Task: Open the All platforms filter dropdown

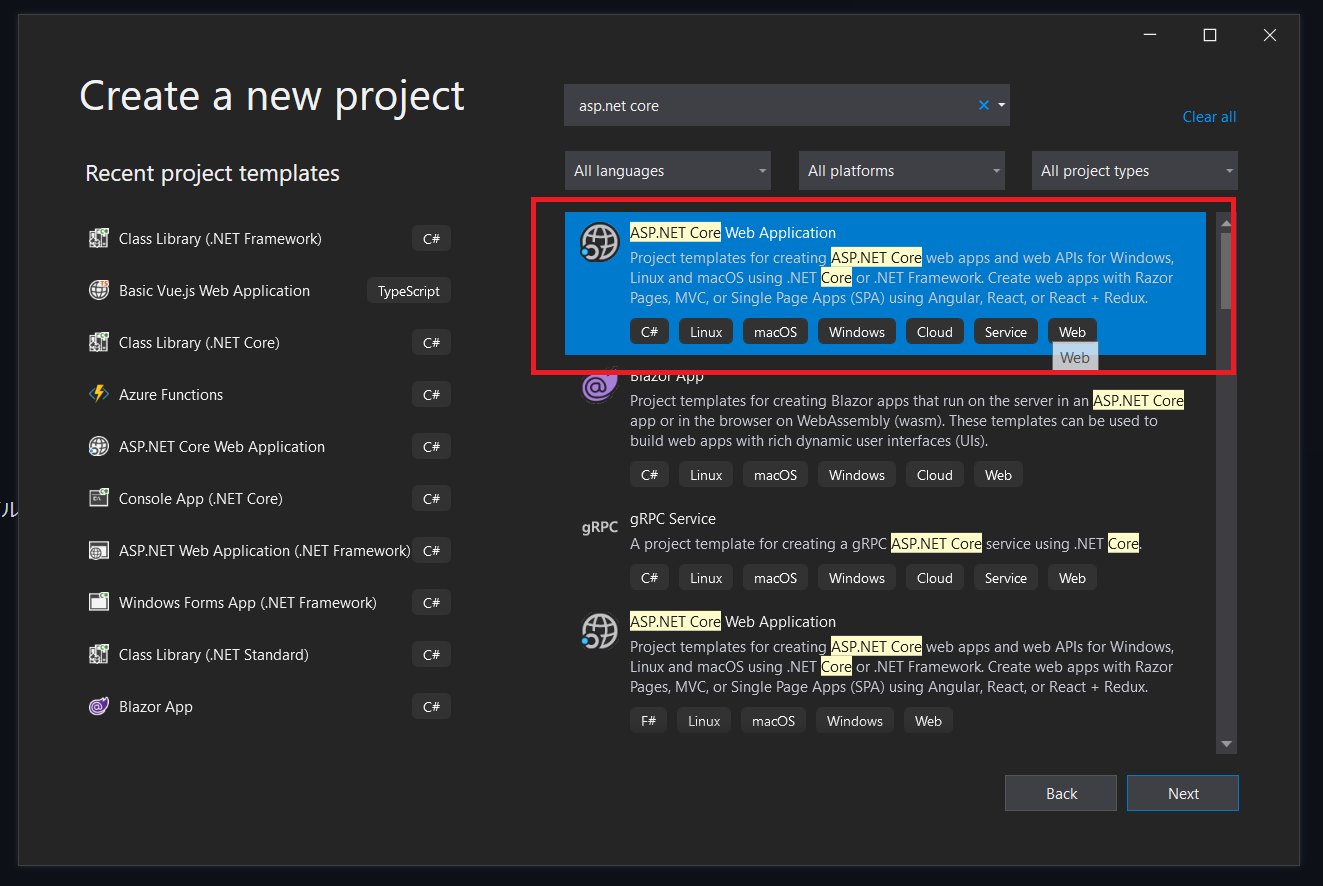Action: click(x=901, y=171)
